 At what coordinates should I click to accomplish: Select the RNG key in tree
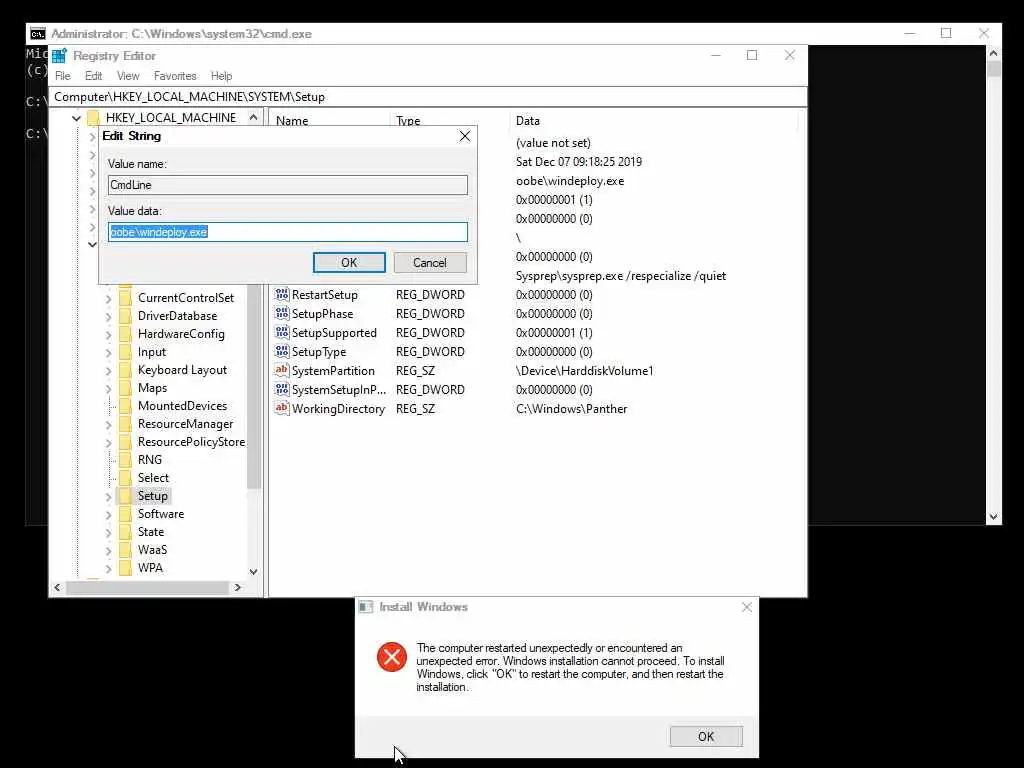150,460
